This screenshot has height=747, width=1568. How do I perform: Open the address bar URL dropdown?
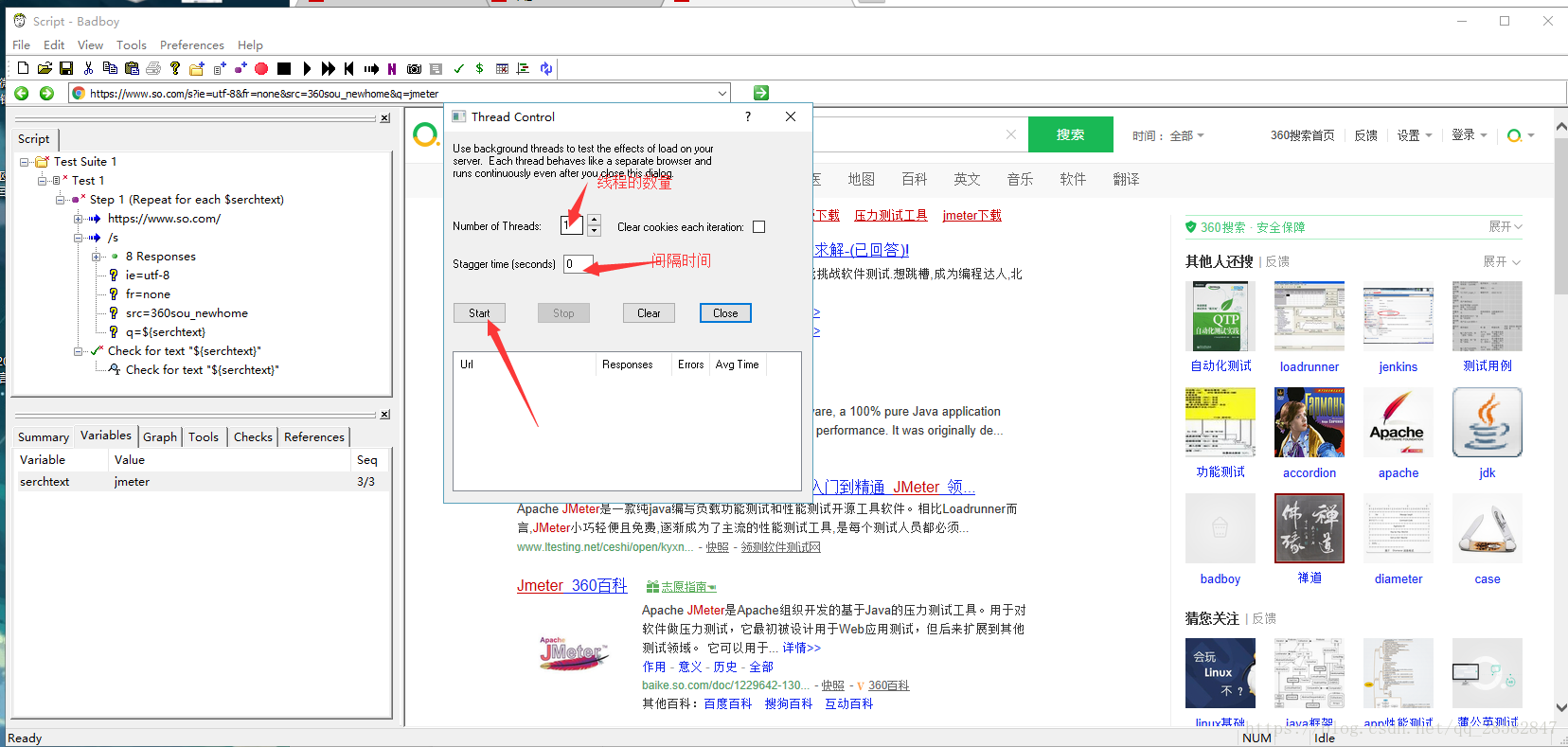722,93
